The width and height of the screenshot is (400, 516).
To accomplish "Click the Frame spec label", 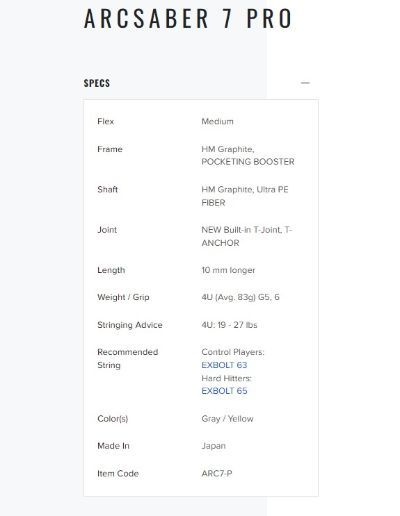I will (x=110, y=149).
